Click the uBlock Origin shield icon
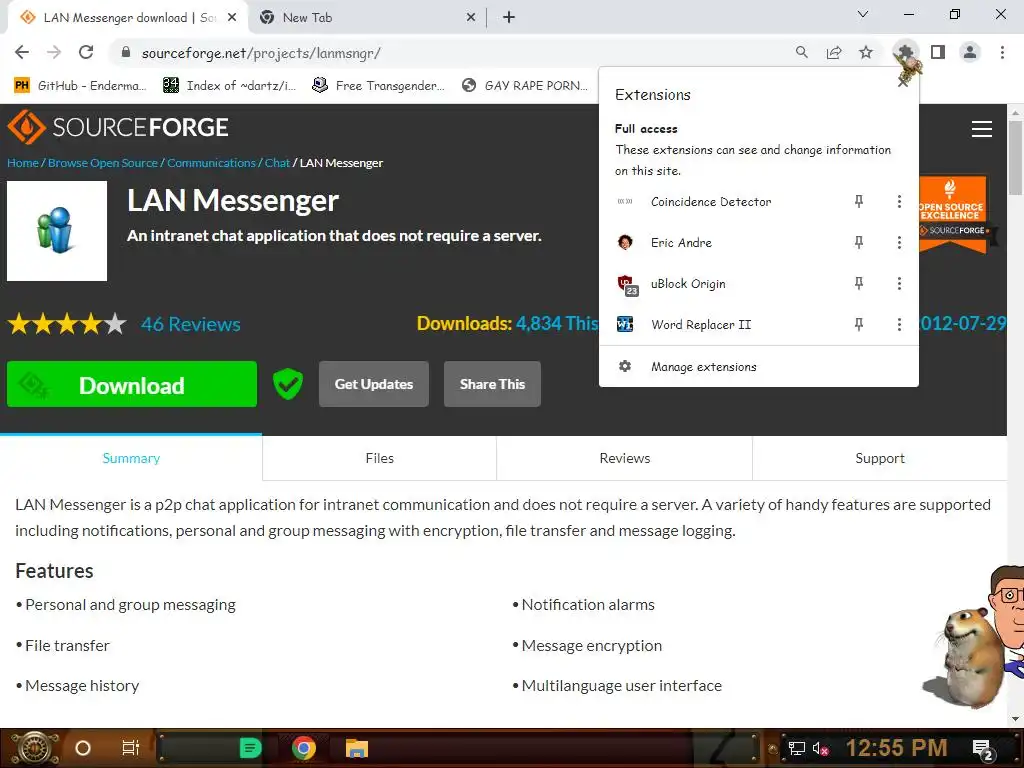1024x768 pixels. (627, 285)
